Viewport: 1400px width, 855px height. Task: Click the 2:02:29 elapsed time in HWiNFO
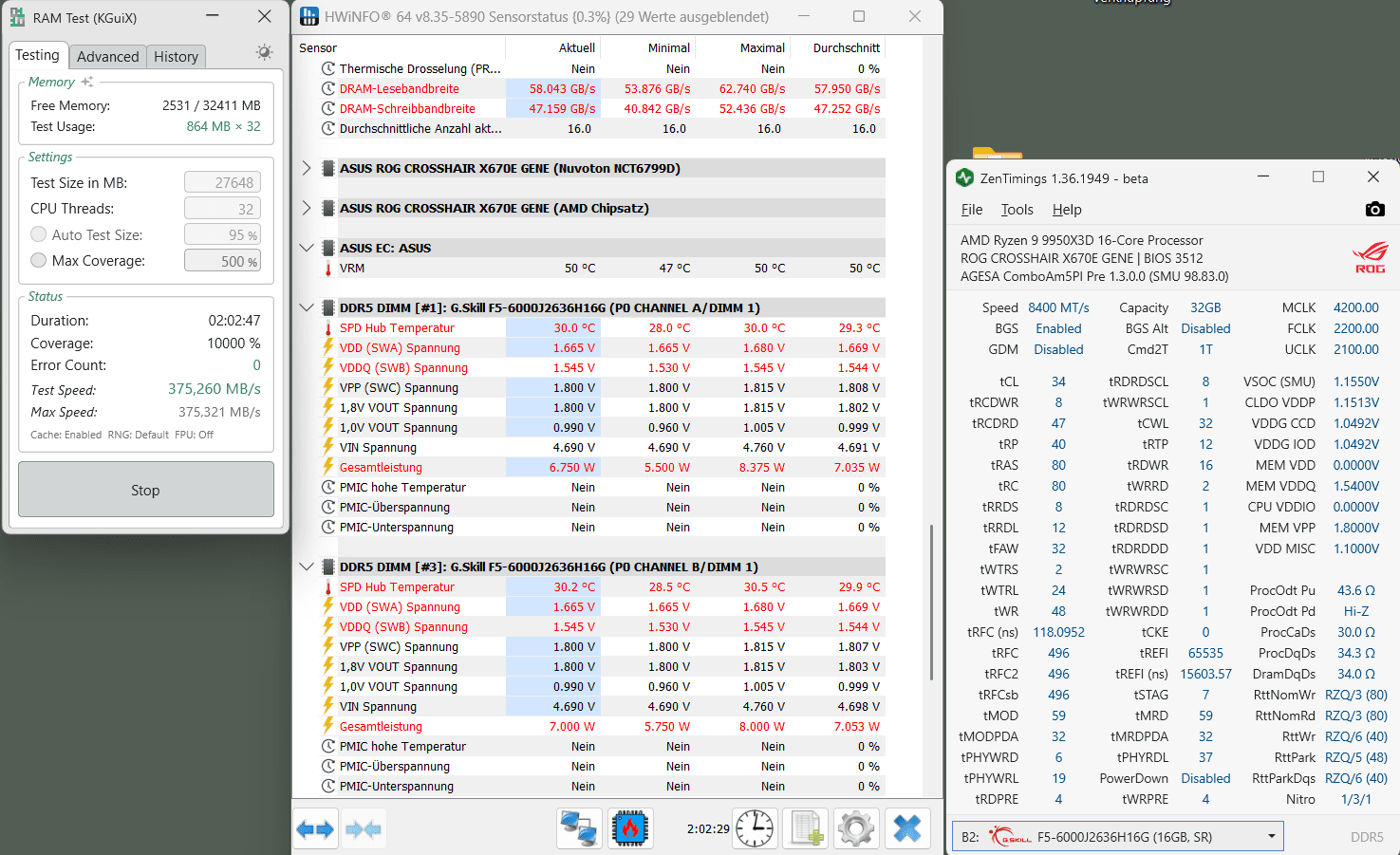tap(708, 828)
